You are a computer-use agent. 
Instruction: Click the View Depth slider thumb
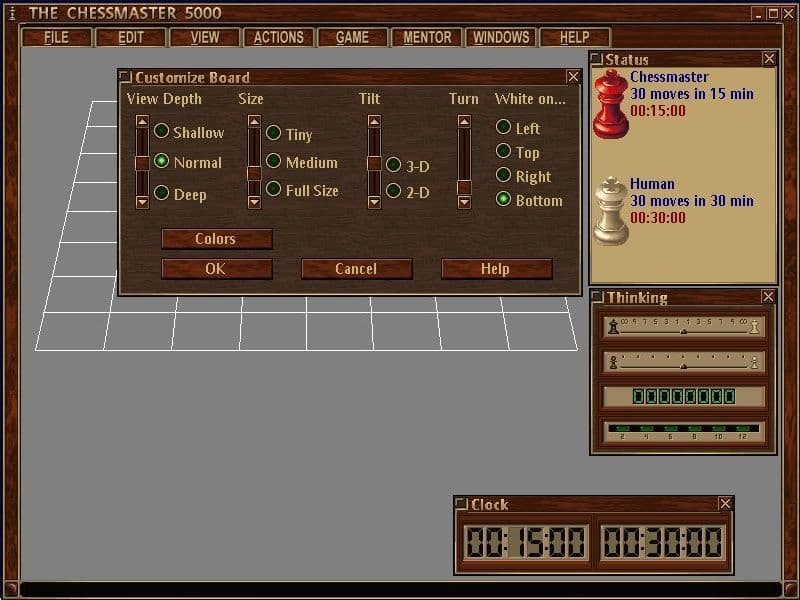coord(142,163)
